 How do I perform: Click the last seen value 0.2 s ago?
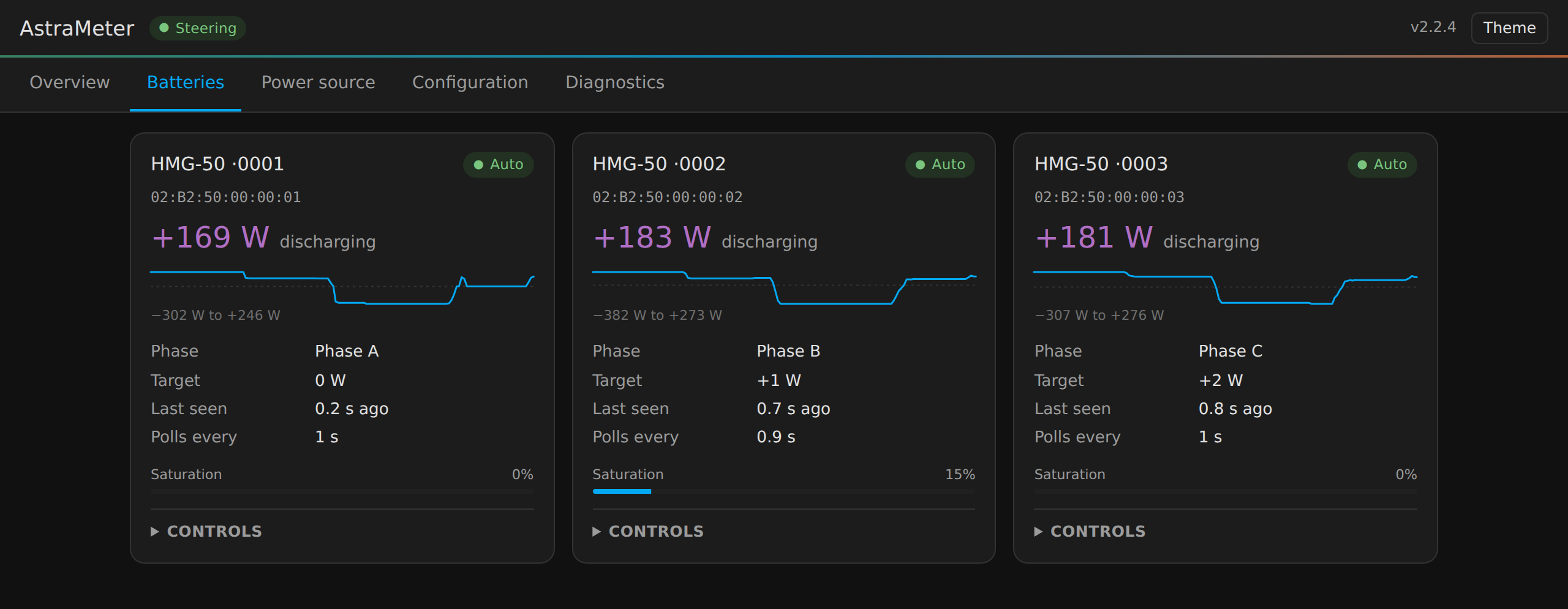[x=352, y=409]
